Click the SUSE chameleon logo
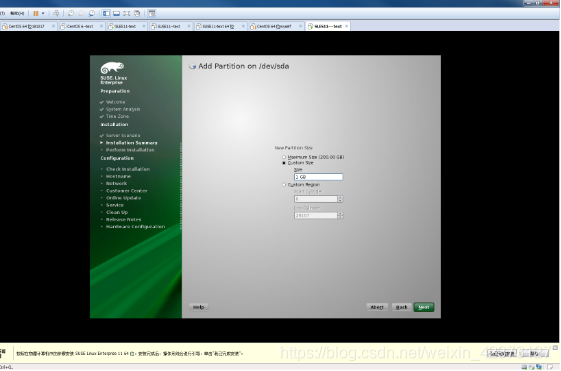The image size is (561, 371). (112, 68)
